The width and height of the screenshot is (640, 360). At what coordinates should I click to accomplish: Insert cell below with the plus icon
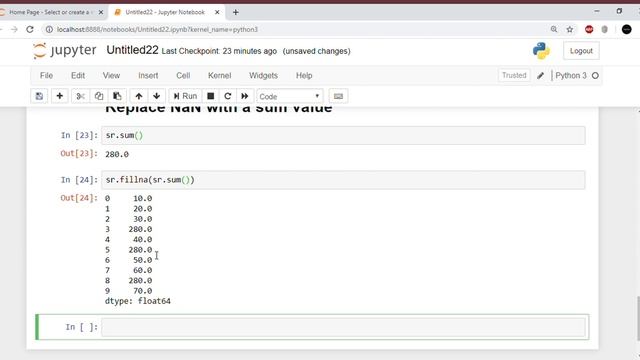click(x=60, y=96)
